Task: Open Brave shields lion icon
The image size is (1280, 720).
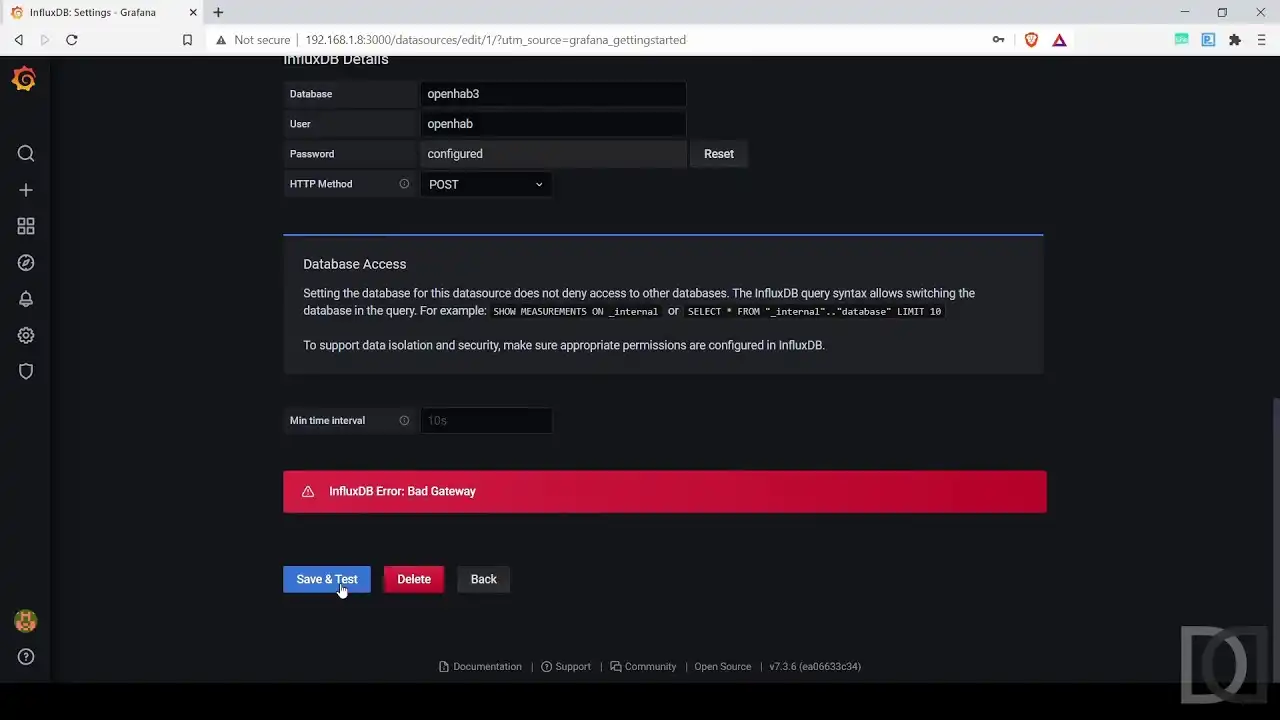Action: [x=1031, y=40]
